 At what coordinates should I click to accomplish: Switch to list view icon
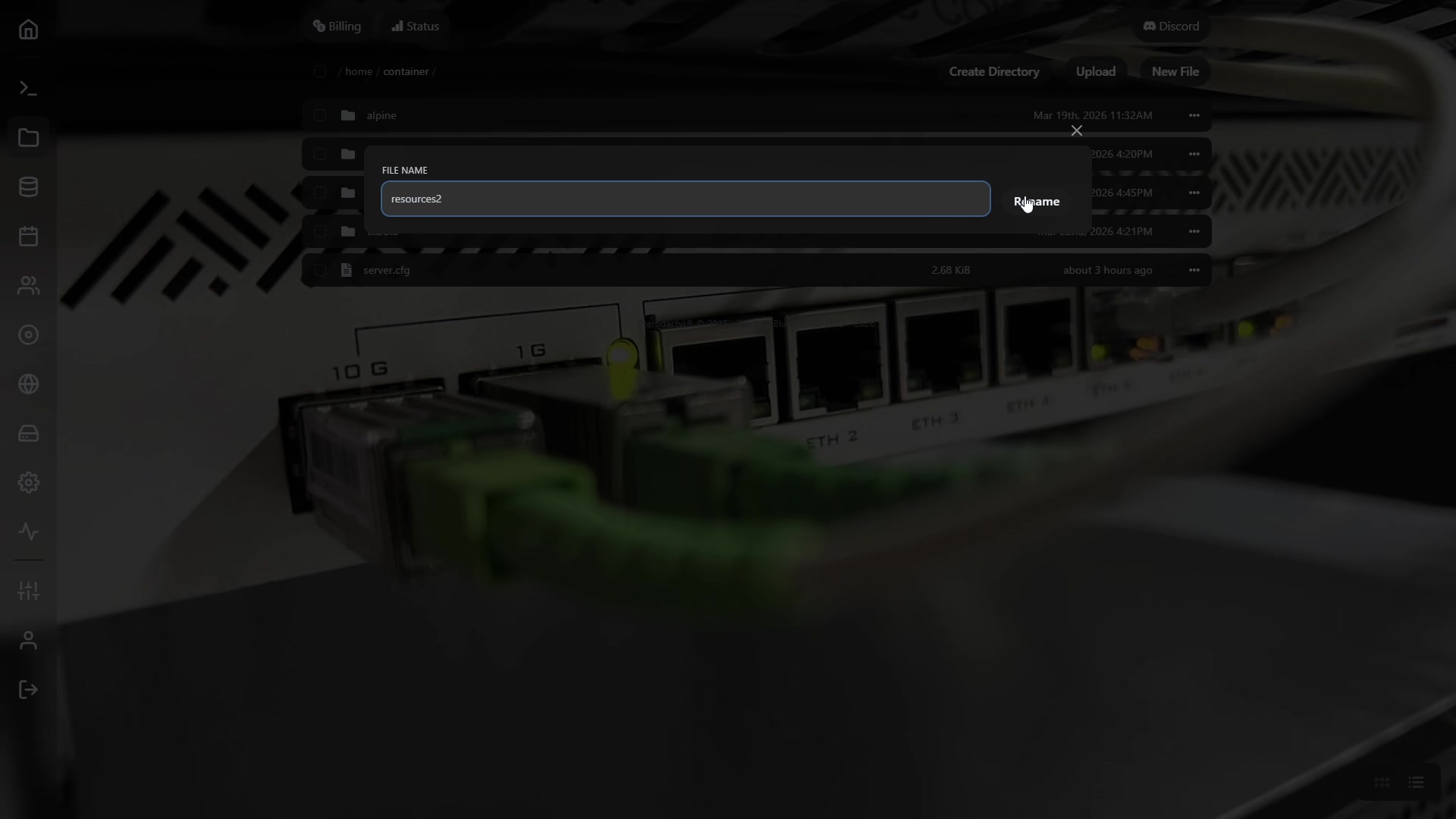point(1416,783)
